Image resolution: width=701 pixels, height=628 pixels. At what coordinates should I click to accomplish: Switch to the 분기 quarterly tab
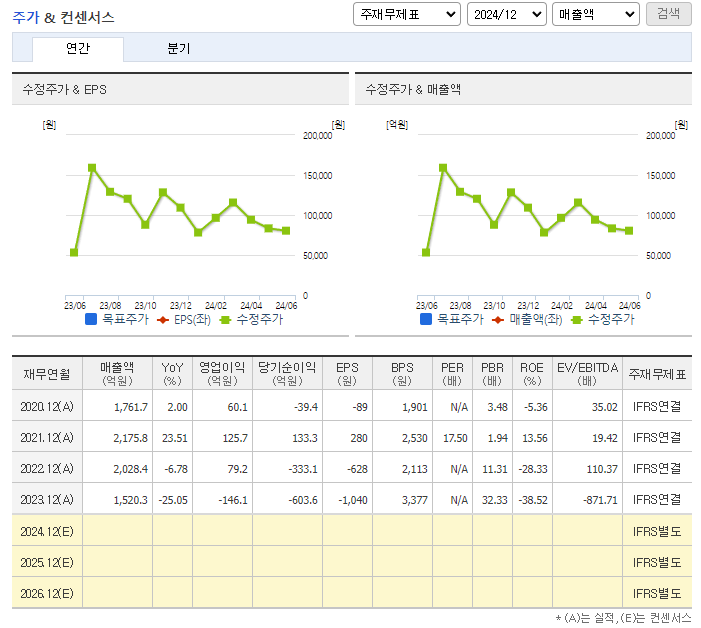pos(178,48)
